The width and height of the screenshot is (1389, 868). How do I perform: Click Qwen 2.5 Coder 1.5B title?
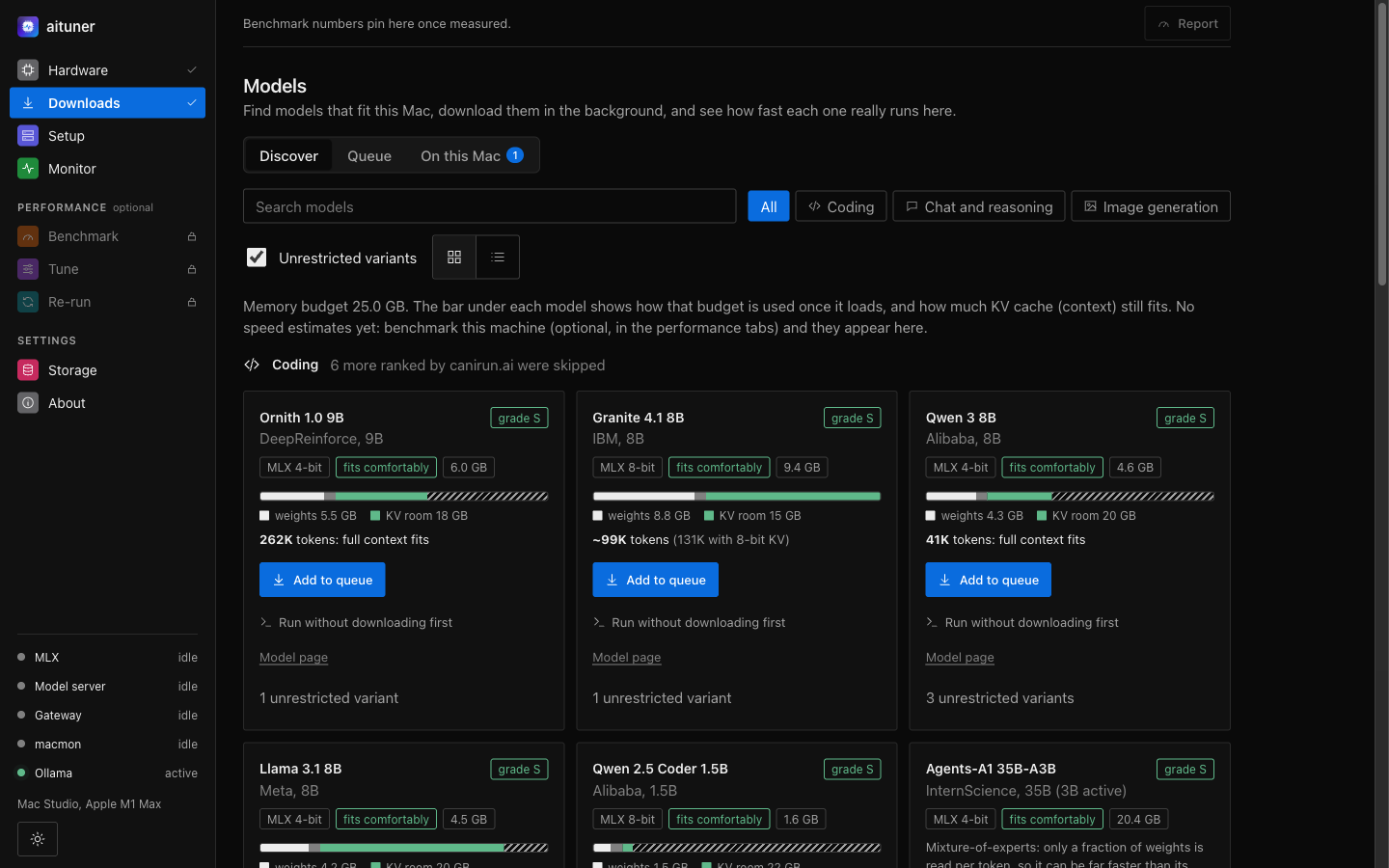coord(660,769)
